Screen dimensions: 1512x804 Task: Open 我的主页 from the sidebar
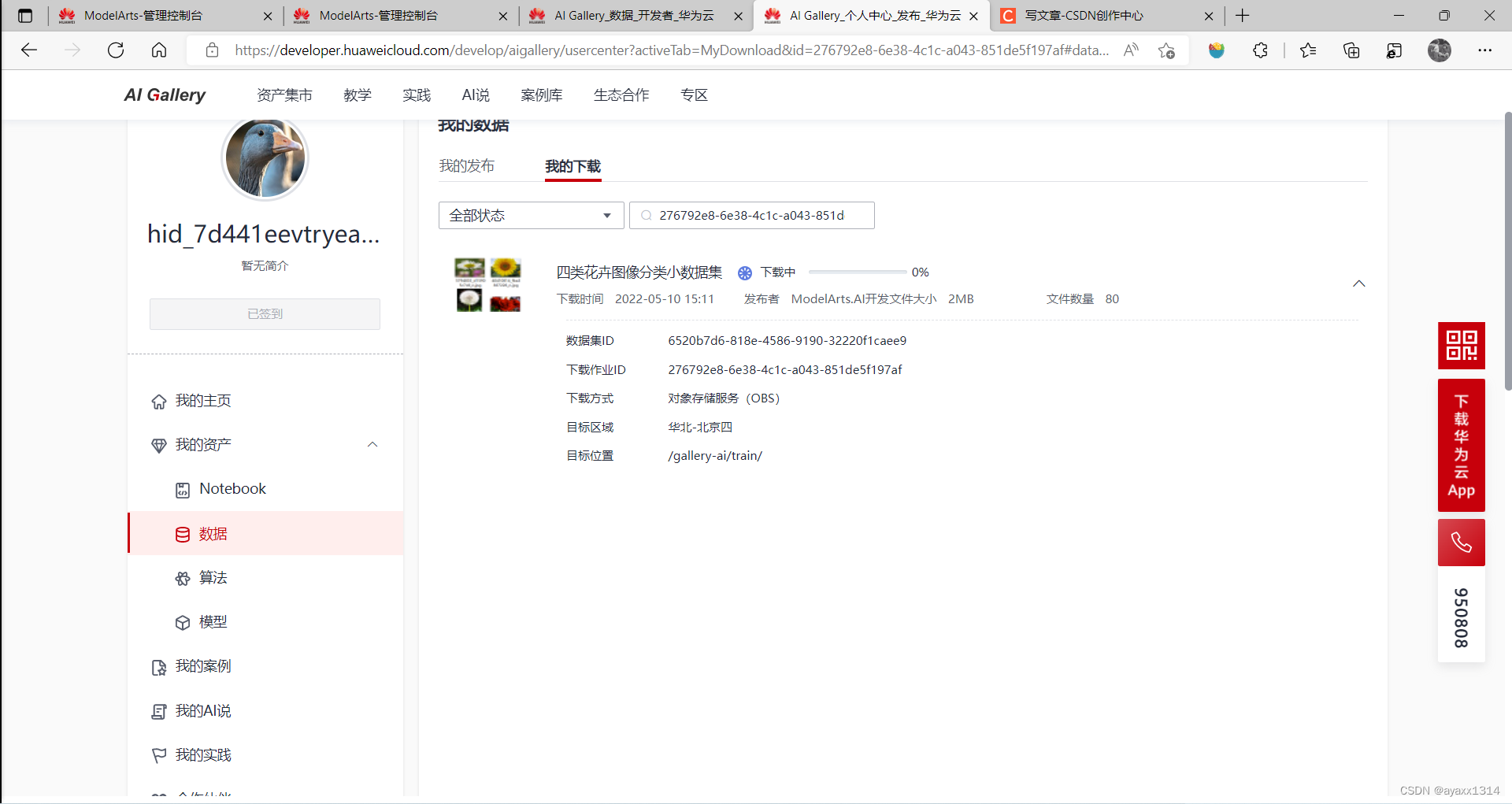tap(202, 401)
